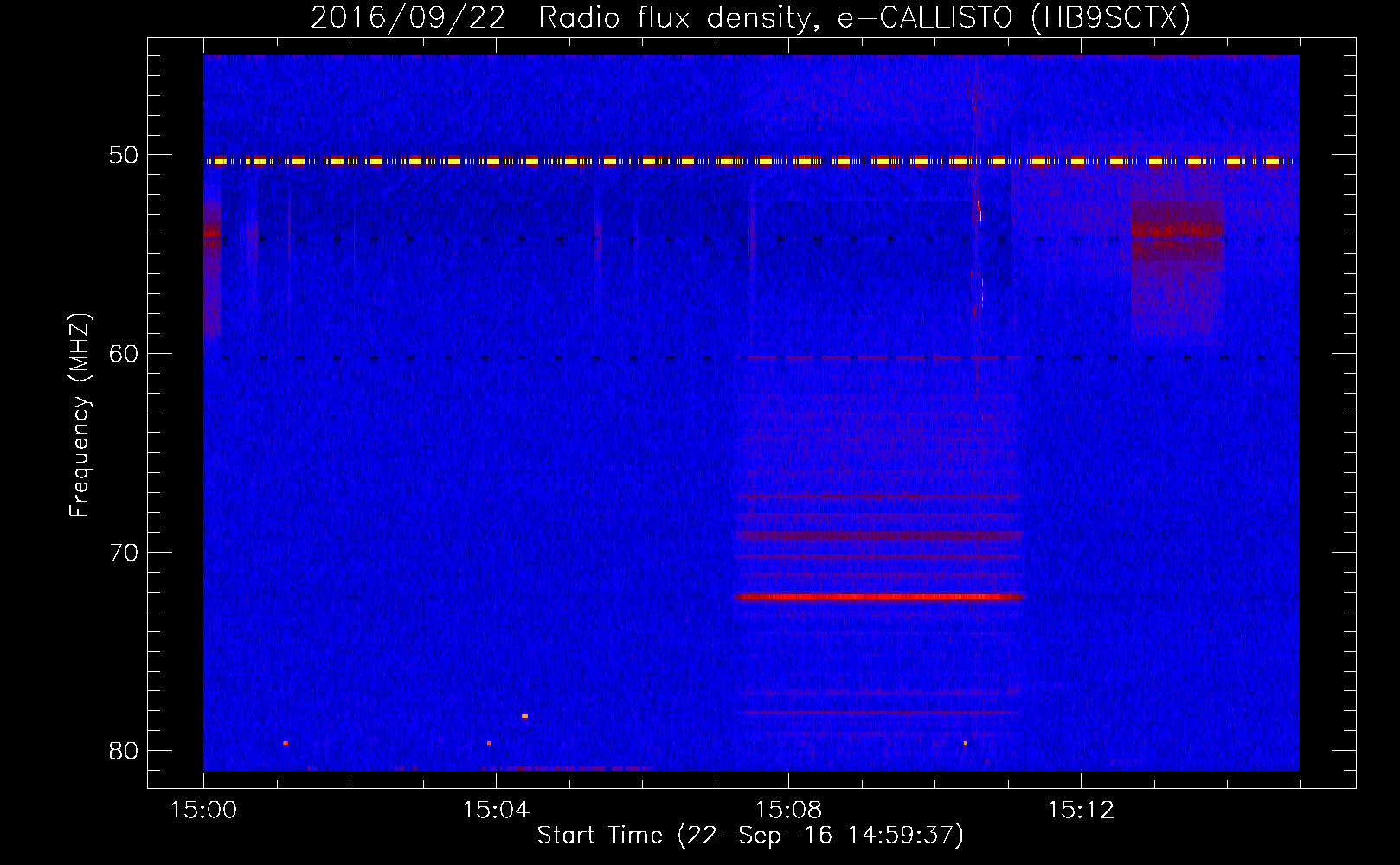1400x865 pixels.
Task: Click the 15:00 time tick label
Action: 203,811
